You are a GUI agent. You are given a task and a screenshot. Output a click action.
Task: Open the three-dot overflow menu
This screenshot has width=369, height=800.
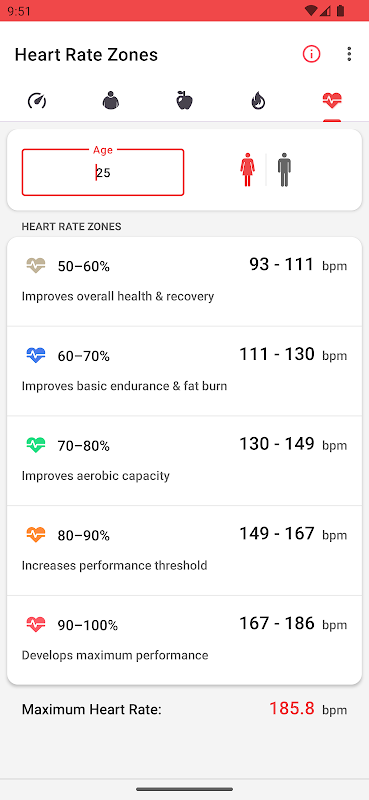[349, 54]
